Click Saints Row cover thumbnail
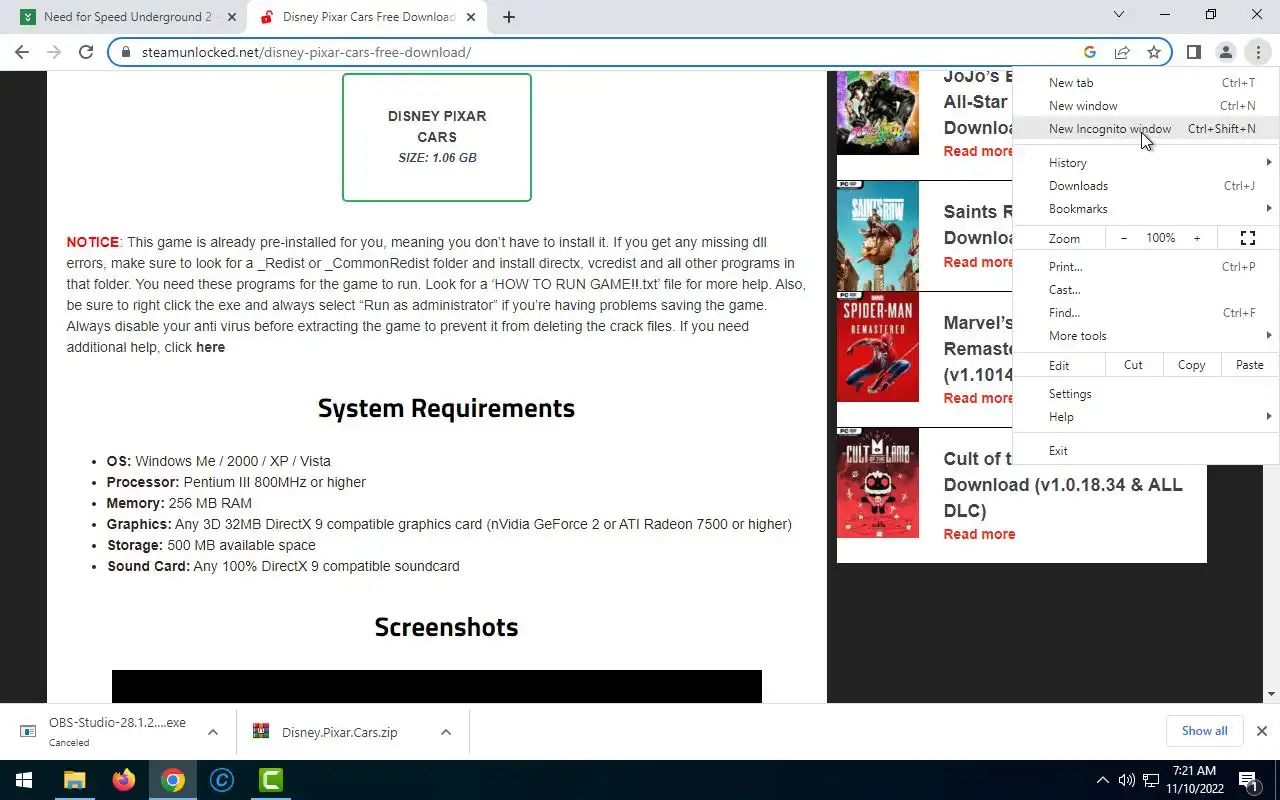Viewport: 1280px width, 800px height. (878, 236)
